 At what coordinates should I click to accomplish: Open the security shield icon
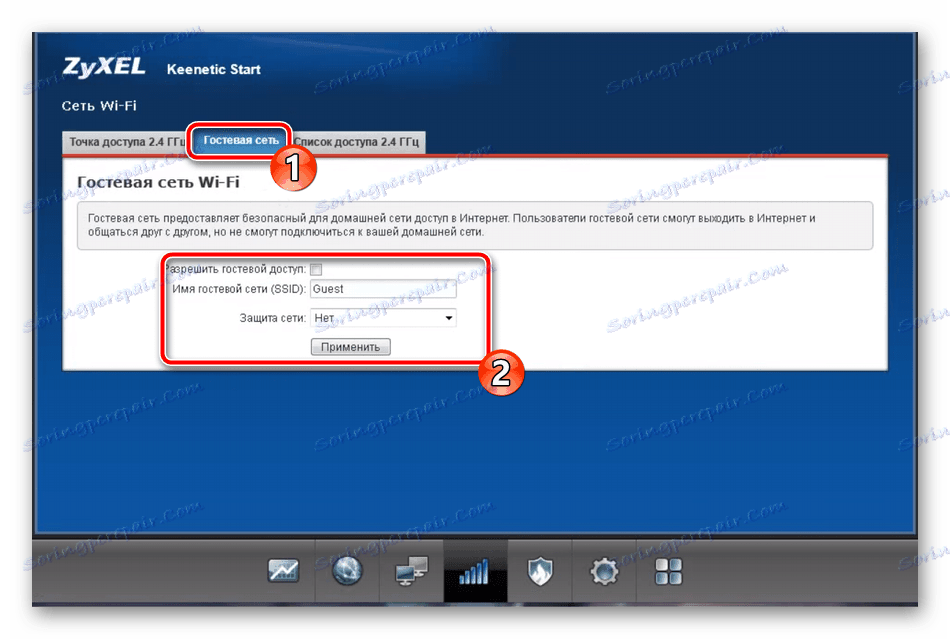tap(539, 571)
